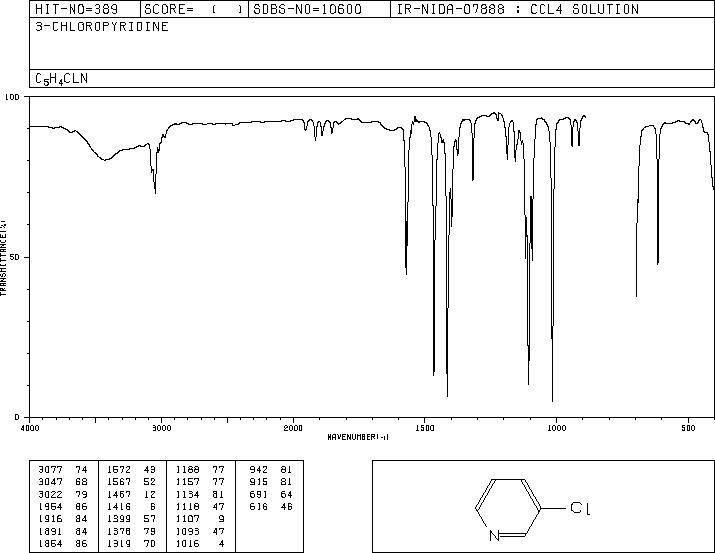
Task: Select the molecular formula C5H4ClN
Action: (61, 79)
